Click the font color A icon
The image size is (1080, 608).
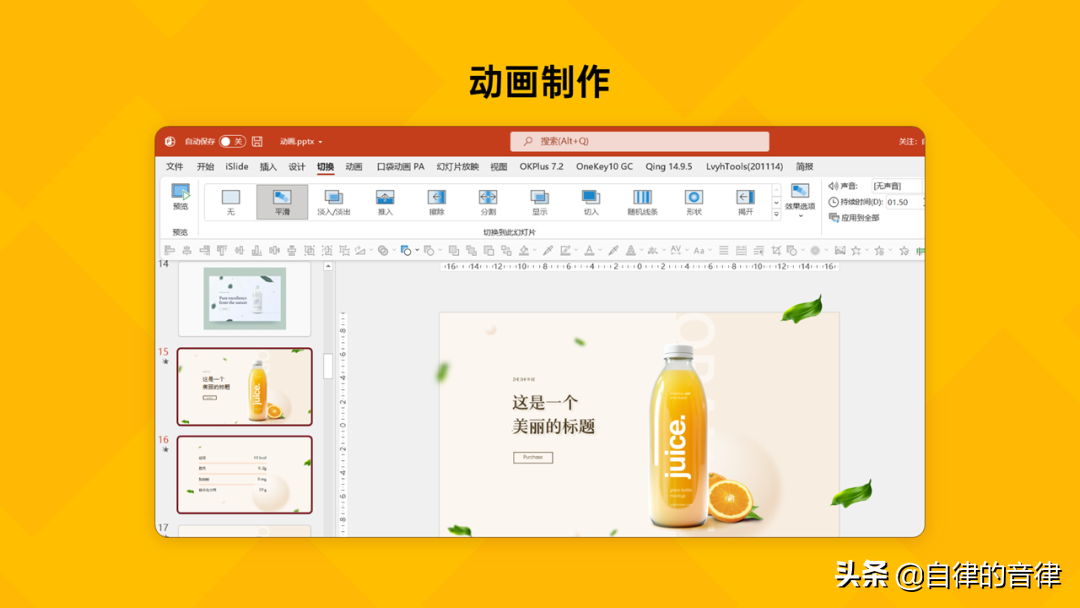pos(590,251)
